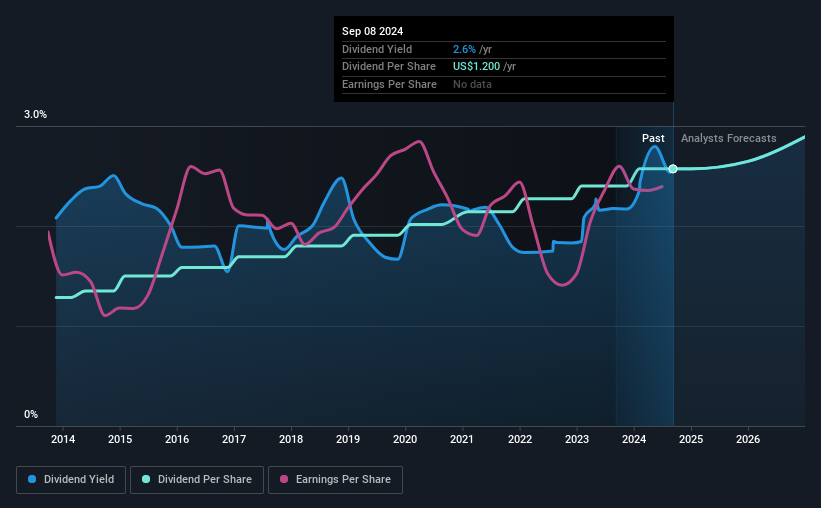Click the 2024 x-axis label
Image resolution: width=821 pixels, height=508 pixels.
click(634, 439)
